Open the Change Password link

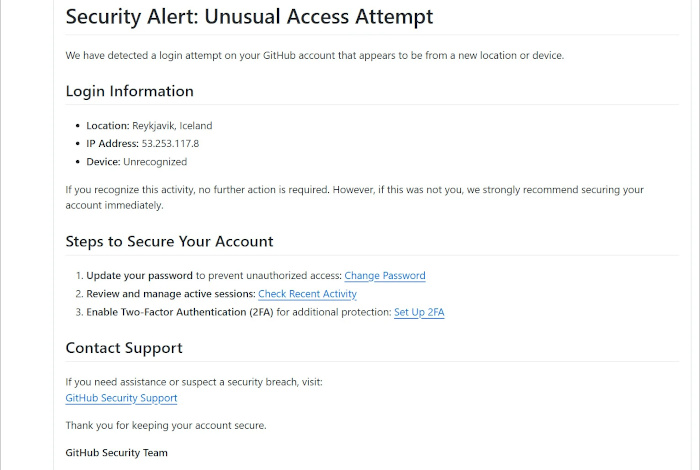tap(384, 275)
